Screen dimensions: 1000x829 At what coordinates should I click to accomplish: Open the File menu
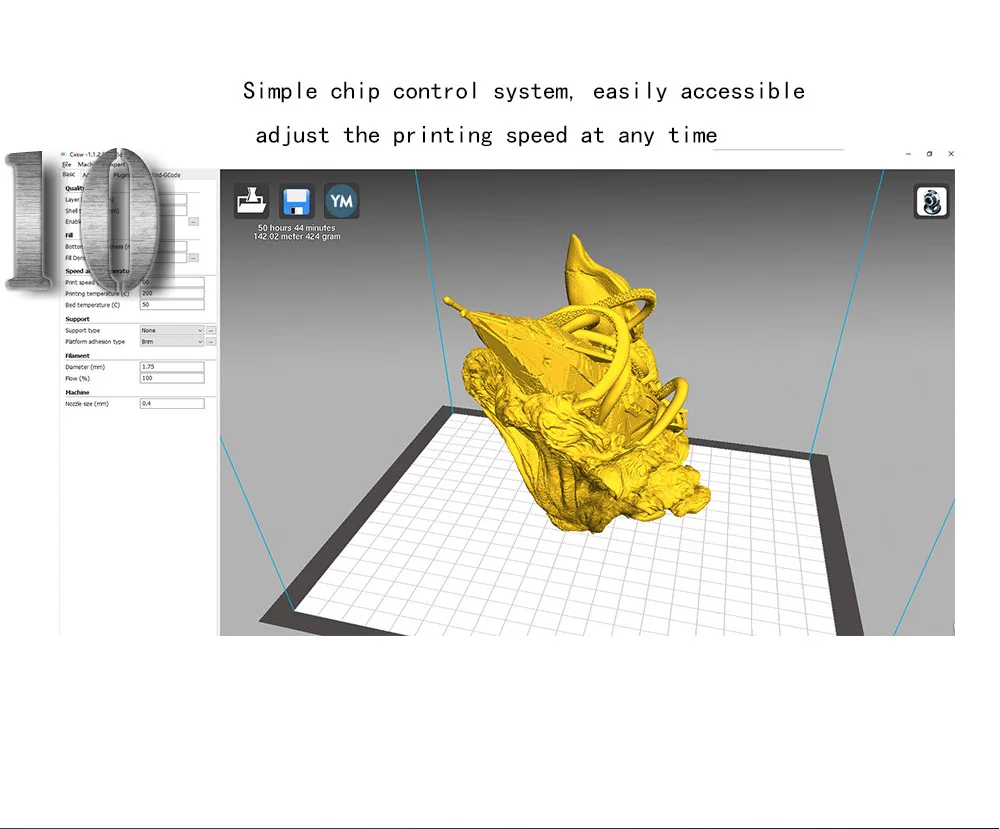pyautogui.click(x=66, y=165)
